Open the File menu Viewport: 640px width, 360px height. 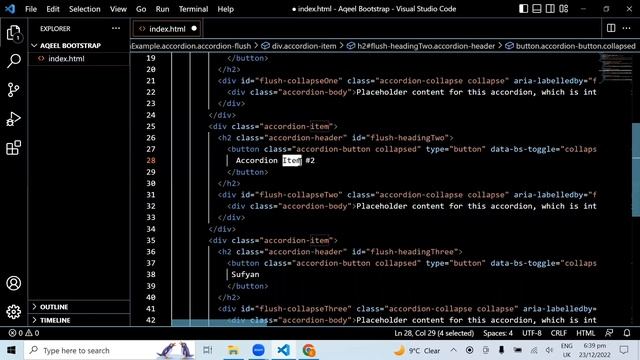pyautogui.click(x=31, y=9)
